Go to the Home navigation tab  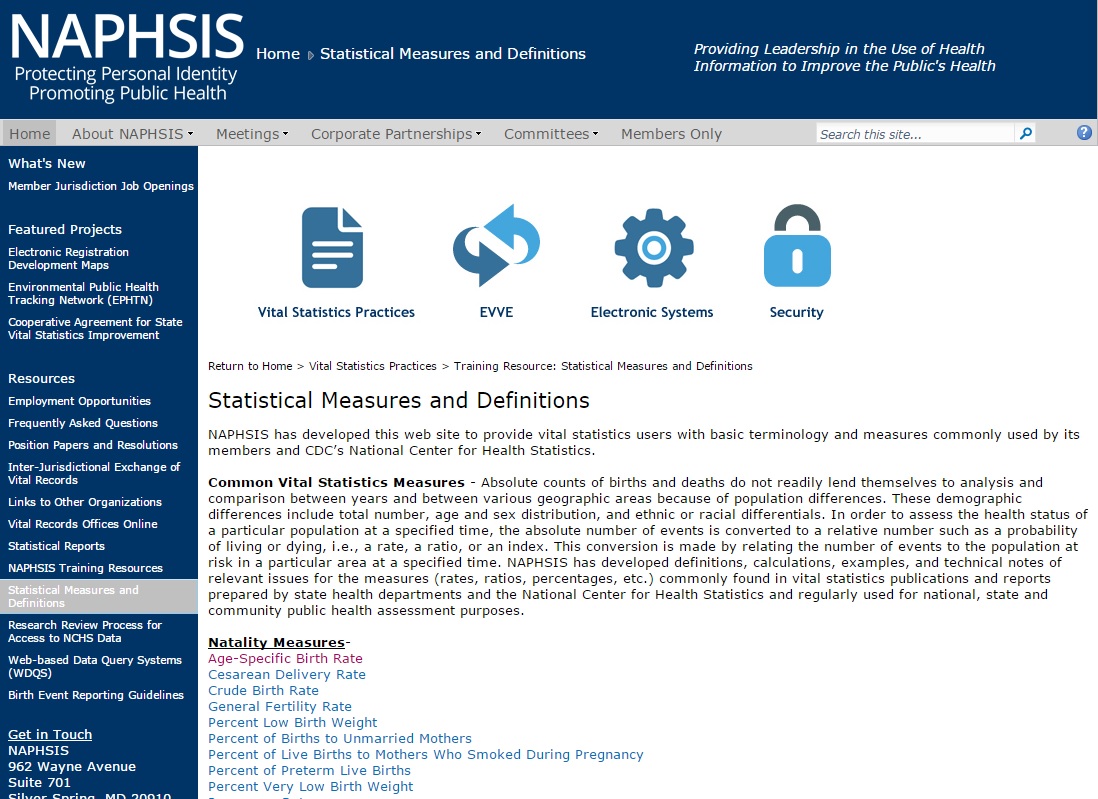(x=30, y=134)
